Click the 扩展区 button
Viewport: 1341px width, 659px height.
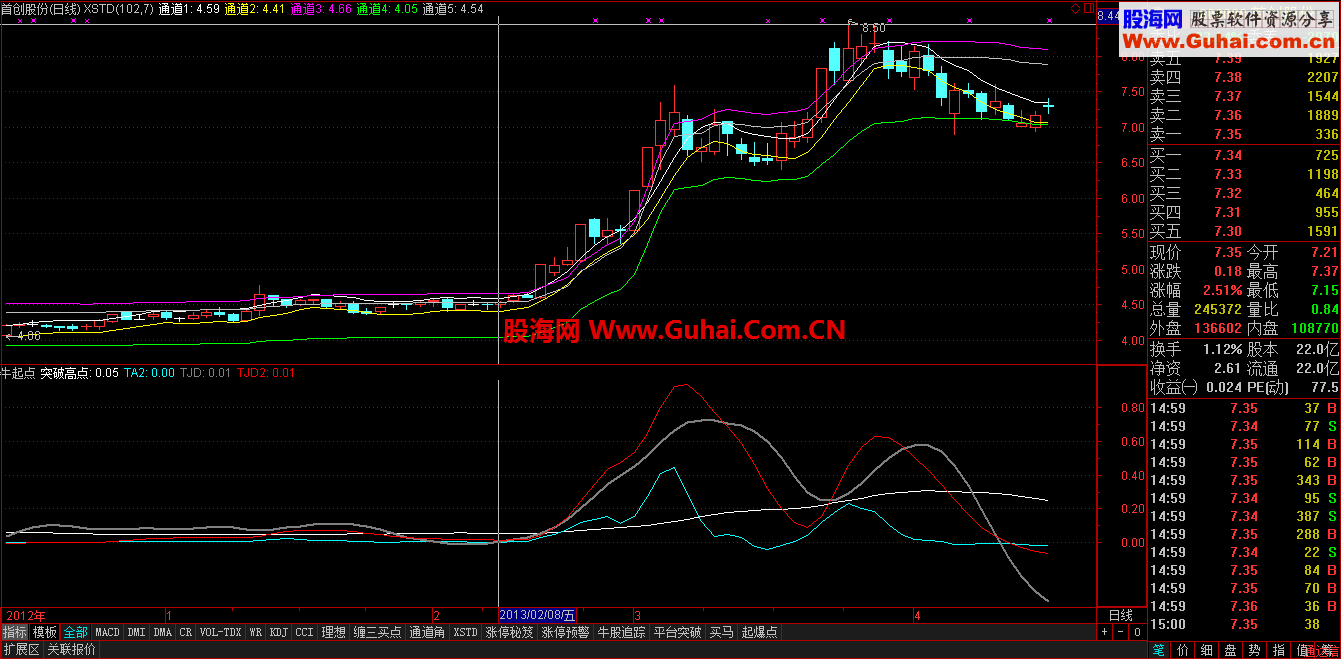[x=21, y=649]
